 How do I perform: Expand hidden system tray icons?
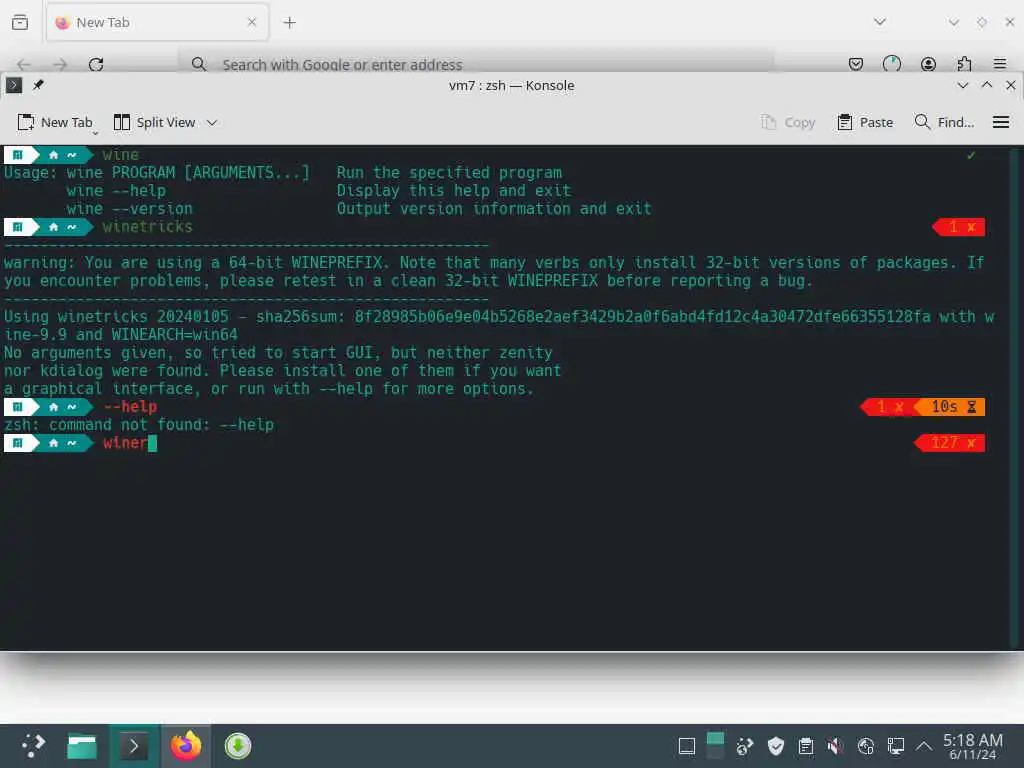coord(923,746)
